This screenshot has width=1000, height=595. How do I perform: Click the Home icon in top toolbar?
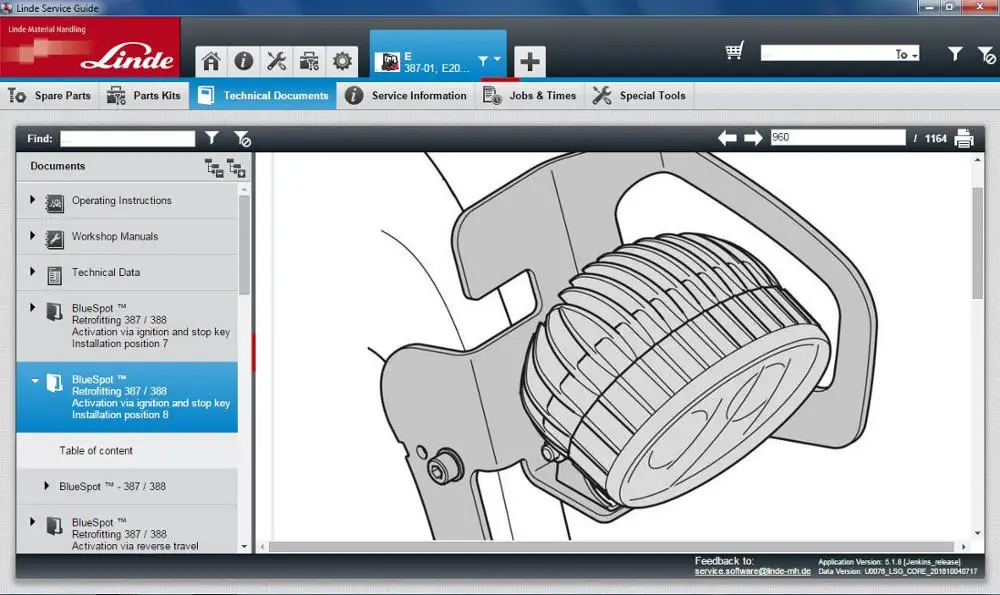point(211,61)
